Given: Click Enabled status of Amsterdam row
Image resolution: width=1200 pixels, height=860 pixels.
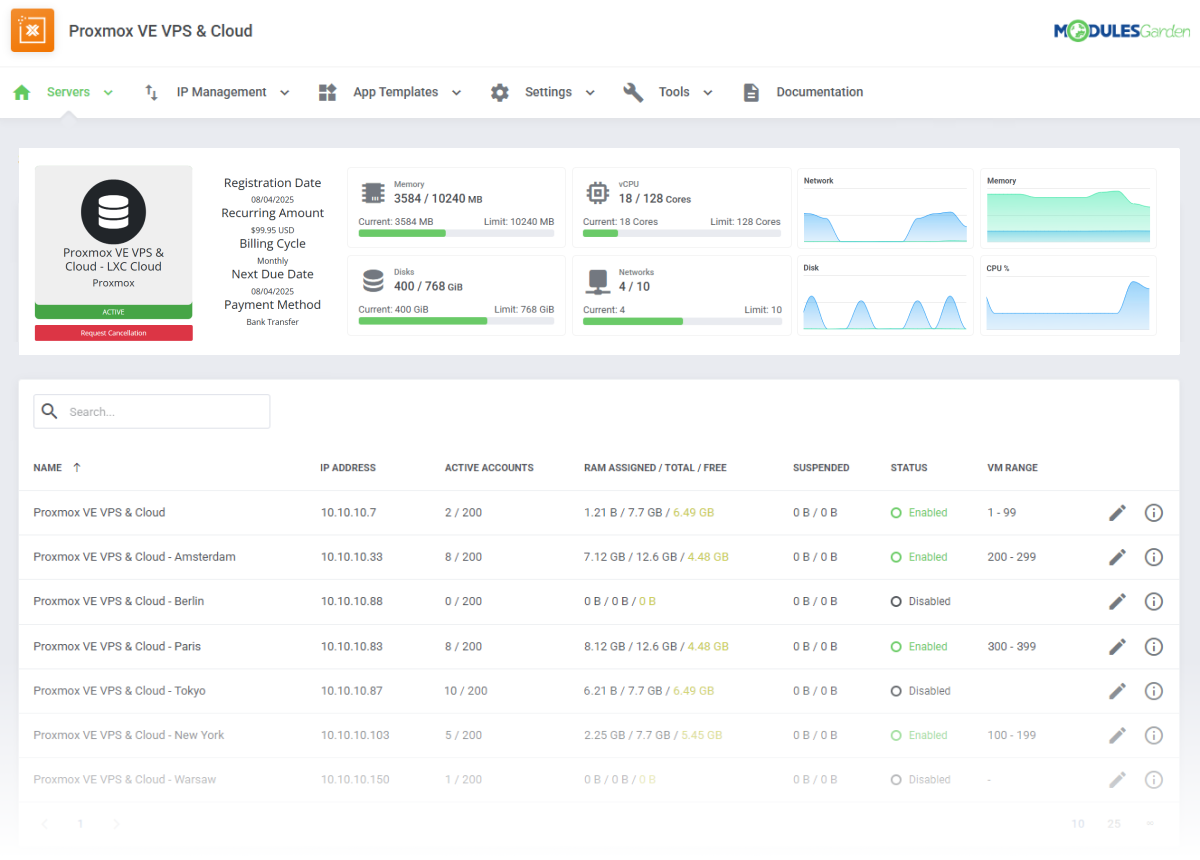Looking at the screenshot, I should click(x=919, y=557).
